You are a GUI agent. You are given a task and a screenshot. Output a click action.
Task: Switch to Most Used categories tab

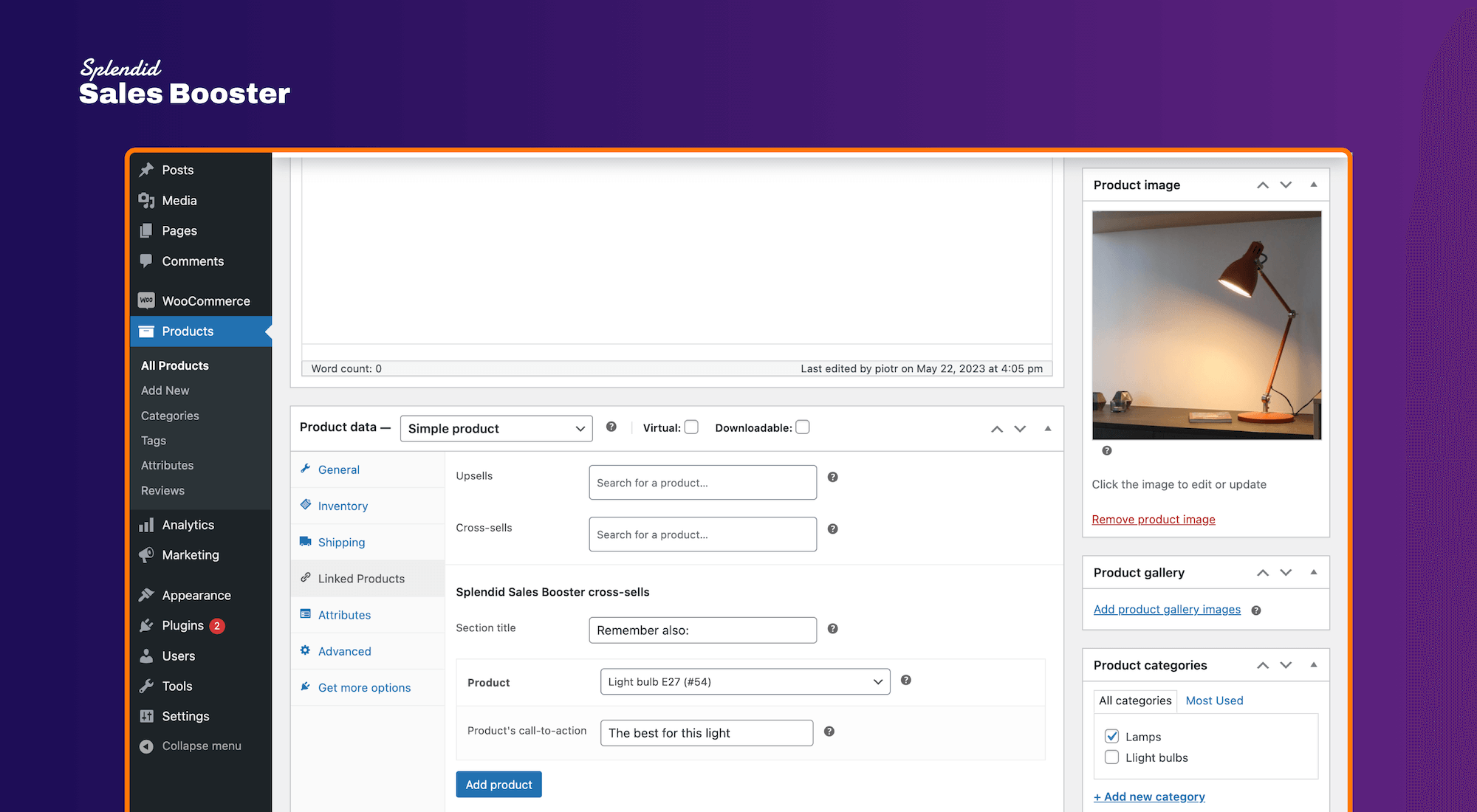click(1214, 701)
